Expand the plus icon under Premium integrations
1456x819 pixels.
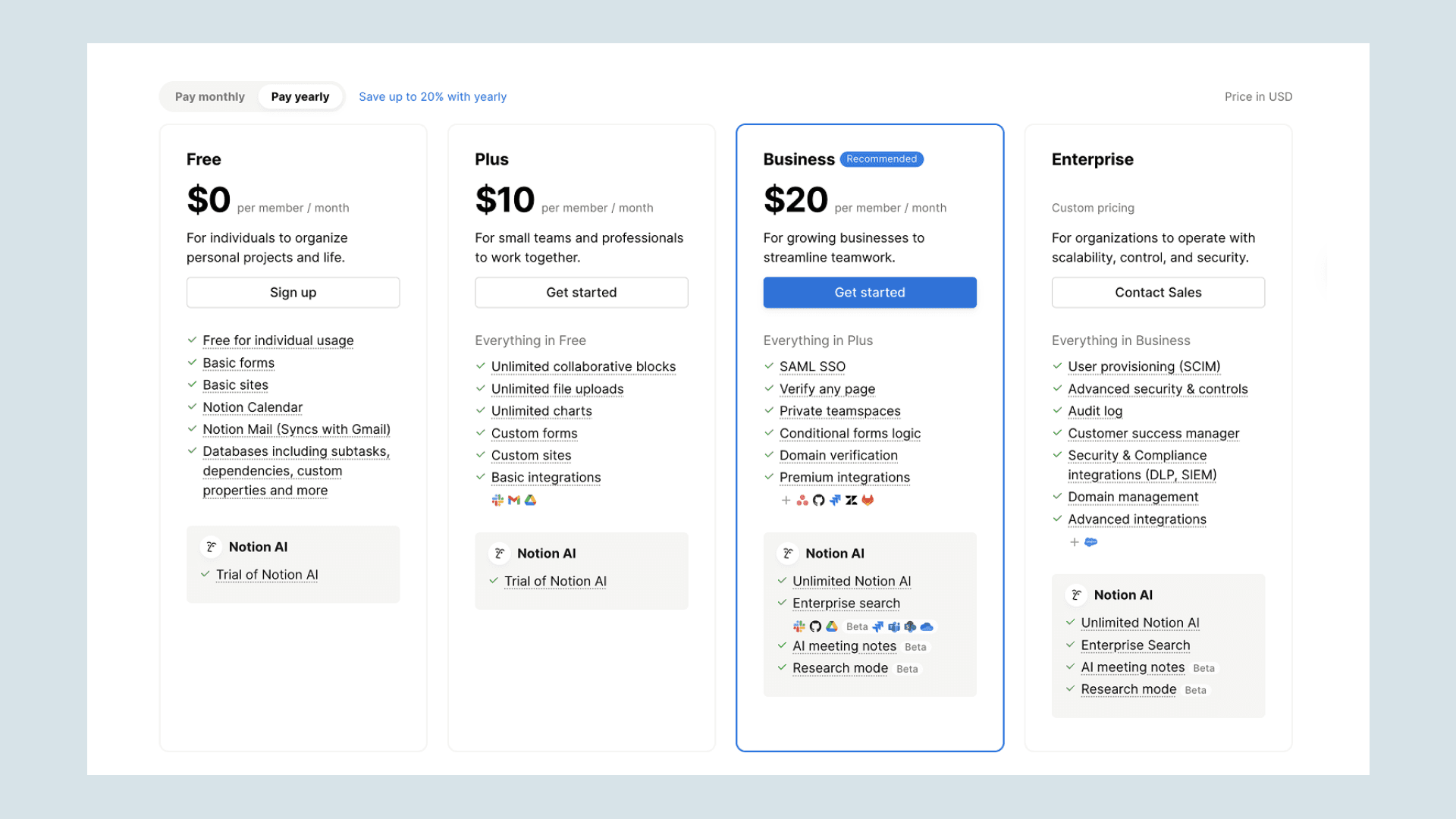(786, 500)
